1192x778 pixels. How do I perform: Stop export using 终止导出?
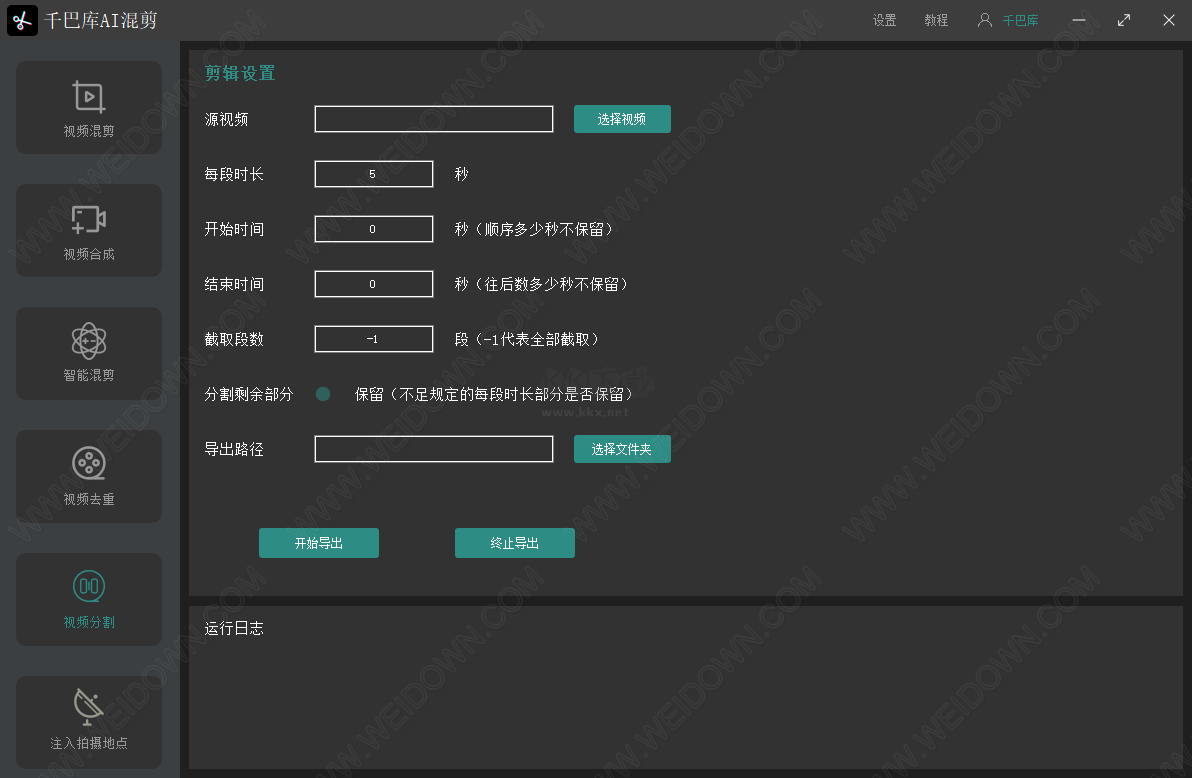(x=515, y=543)
